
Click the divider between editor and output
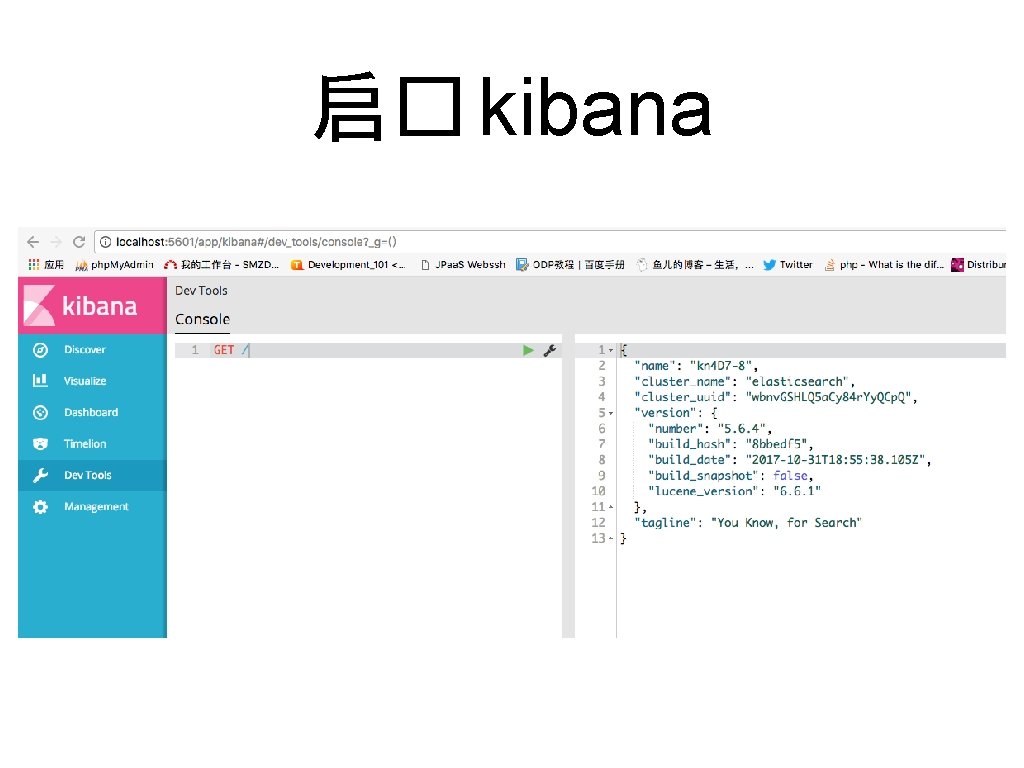pos(568,487)
